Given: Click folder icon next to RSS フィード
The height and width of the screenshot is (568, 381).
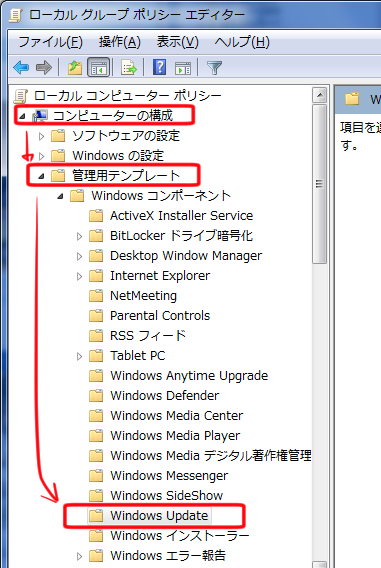Looking at the screenshot, I should point(96,336).
